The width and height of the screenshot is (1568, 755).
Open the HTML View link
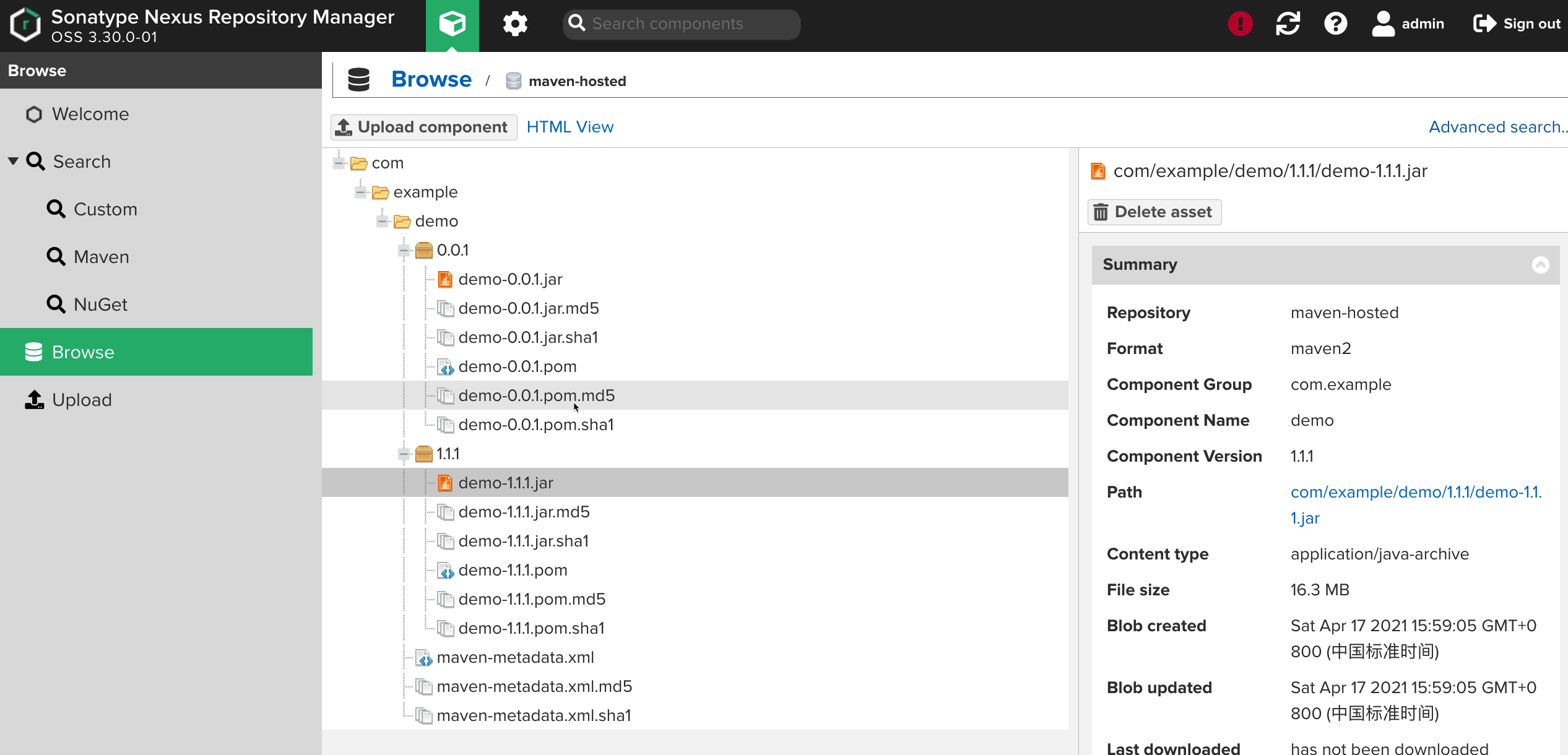(x=570, y=127)
